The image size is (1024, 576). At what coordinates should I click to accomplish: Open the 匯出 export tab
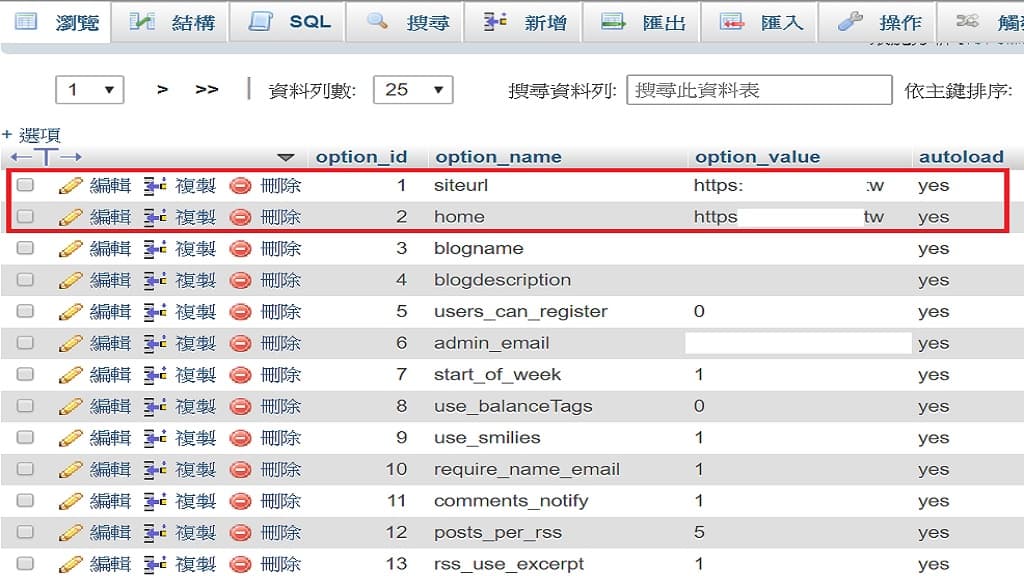[x=642, y=22]
